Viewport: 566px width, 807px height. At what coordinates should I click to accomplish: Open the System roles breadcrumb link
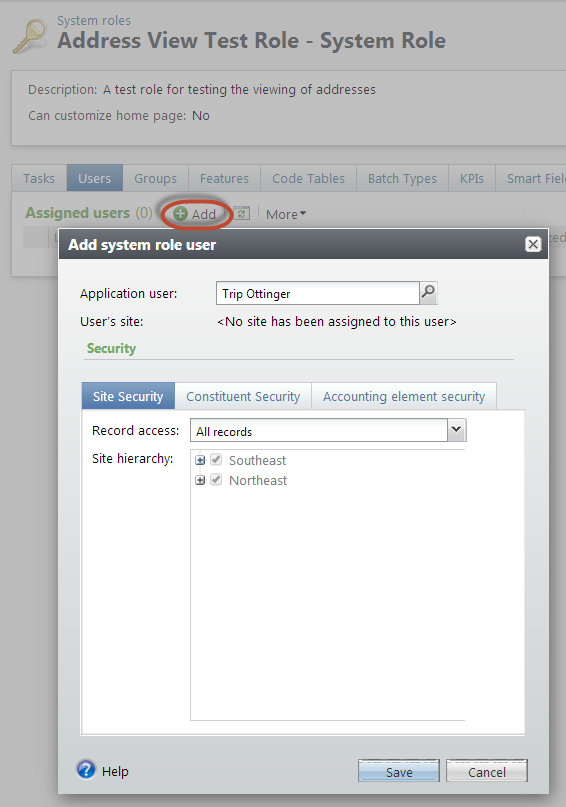point(94,21)
